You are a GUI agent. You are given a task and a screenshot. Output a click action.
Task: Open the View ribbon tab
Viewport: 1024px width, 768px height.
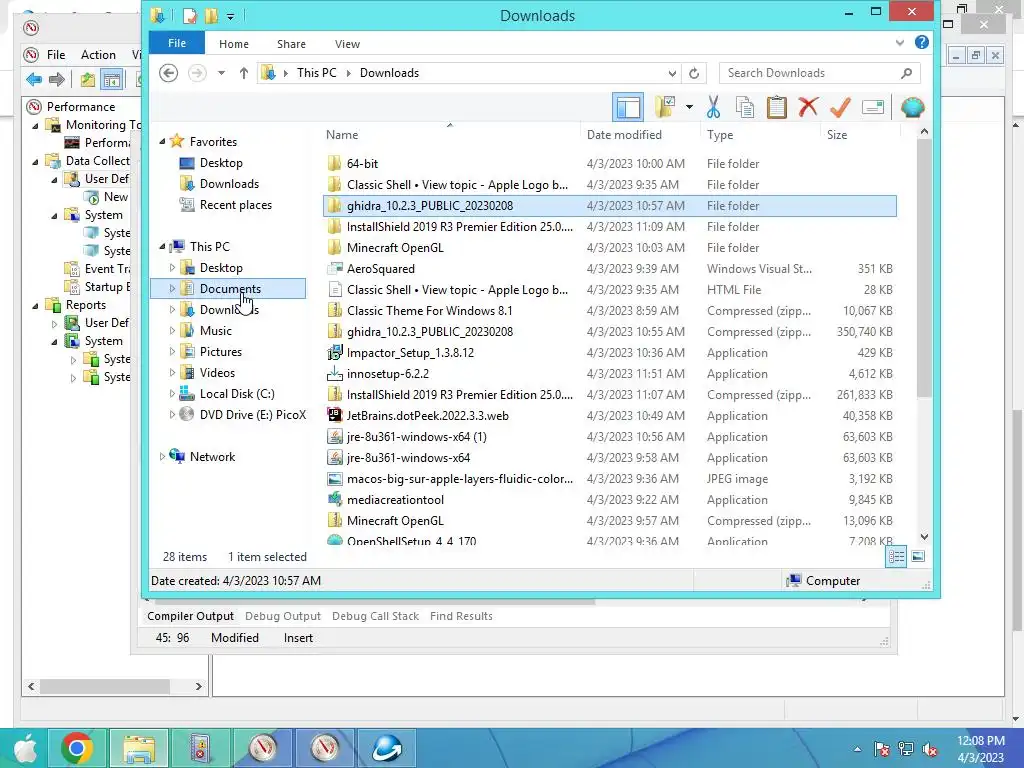pos(347,44)
